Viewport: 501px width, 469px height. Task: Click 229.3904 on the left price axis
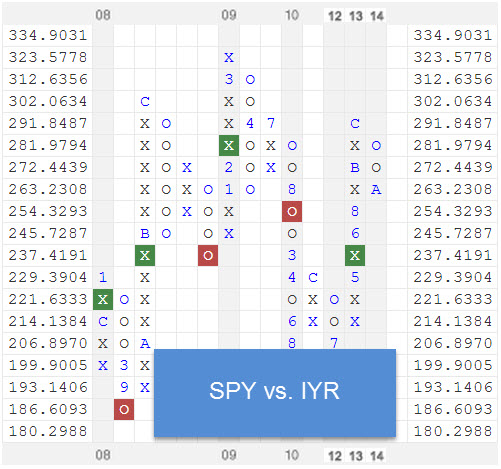click(48, 277)
